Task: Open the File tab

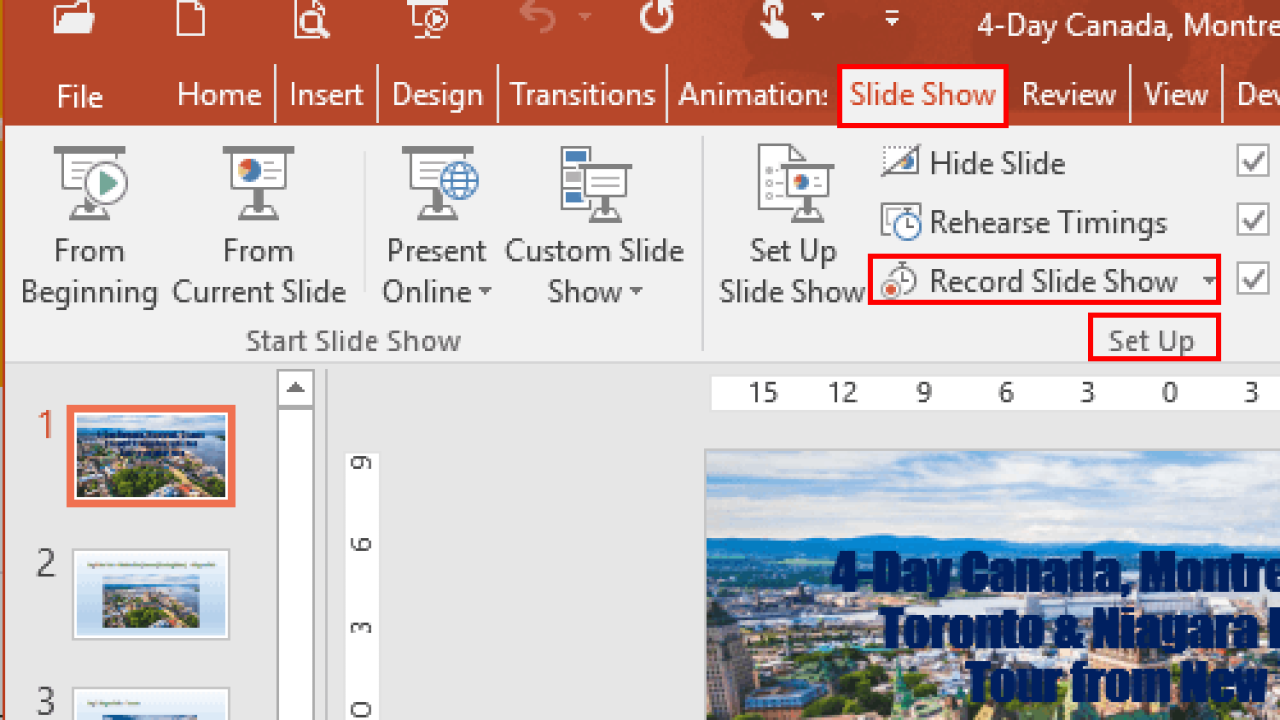Action: (x=80, y=96)
